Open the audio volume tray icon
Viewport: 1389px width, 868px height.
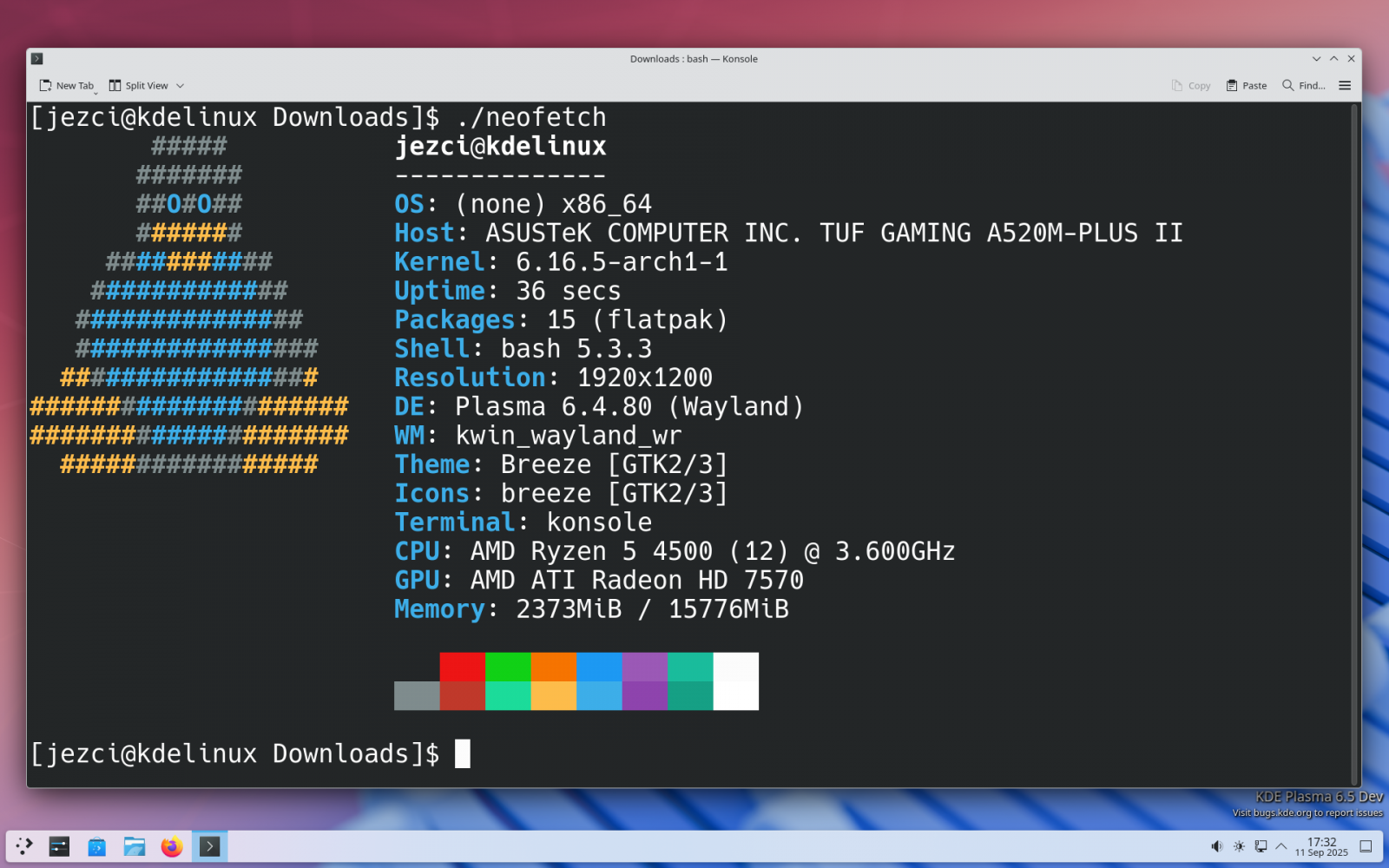coord(1217,846)
